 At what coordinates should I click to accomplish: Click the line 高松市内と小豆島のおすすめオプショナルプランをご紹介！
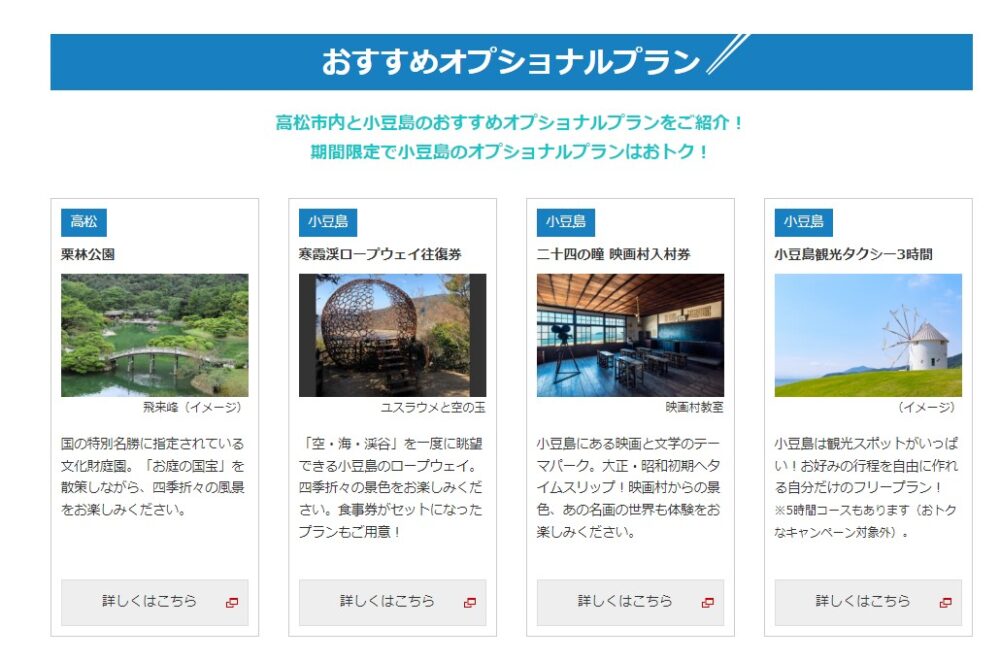point(510,122)
